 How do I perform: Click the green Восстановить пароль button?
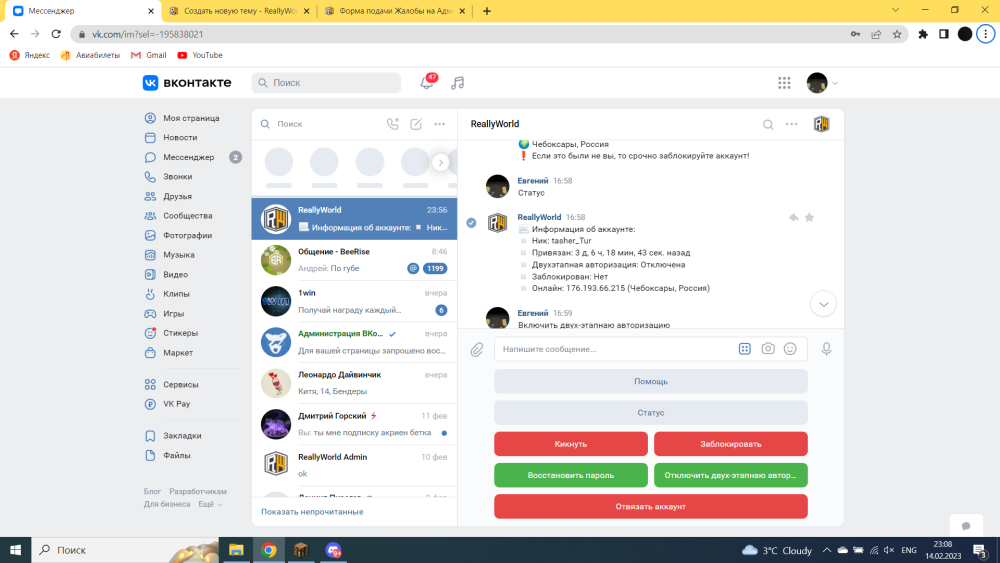(x=571, y=475)
